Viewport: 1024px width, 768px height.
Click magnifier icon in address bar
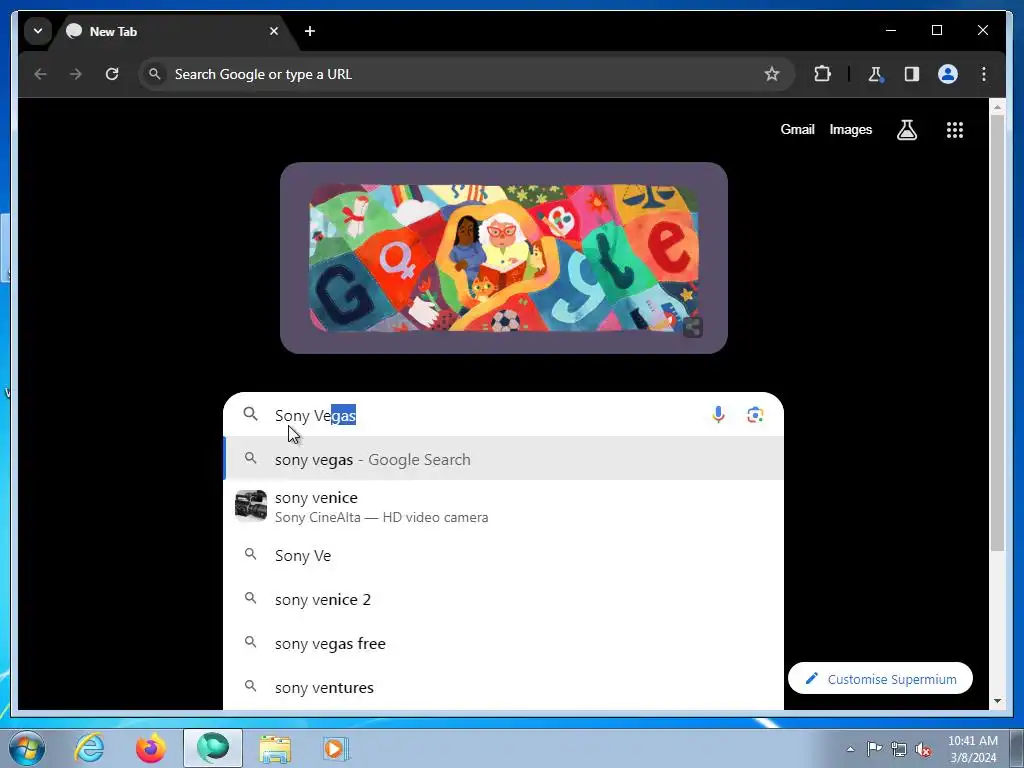155,74
